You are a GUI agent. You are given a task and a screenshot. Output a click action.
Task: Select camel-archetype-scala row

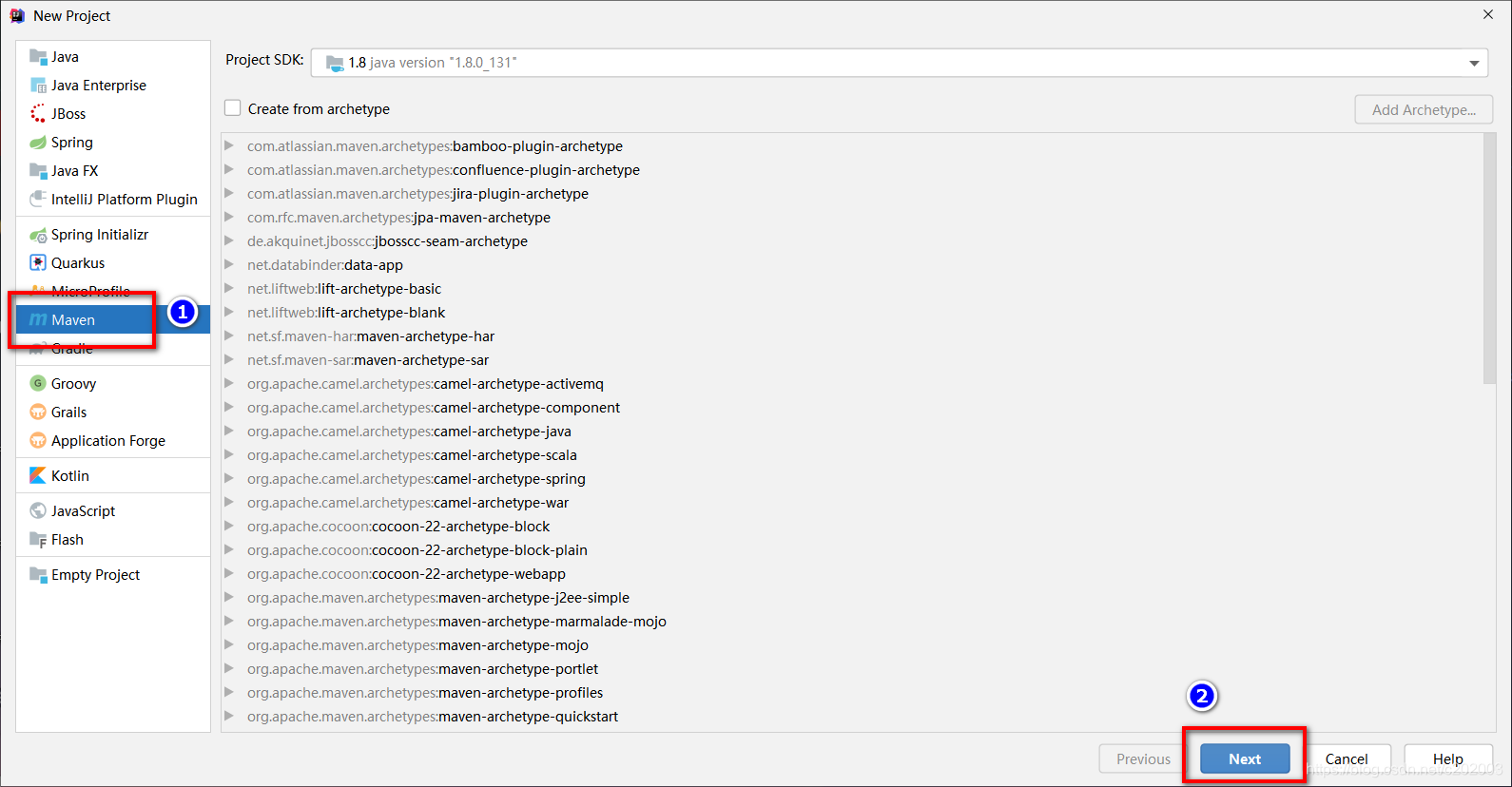(851, 455)
